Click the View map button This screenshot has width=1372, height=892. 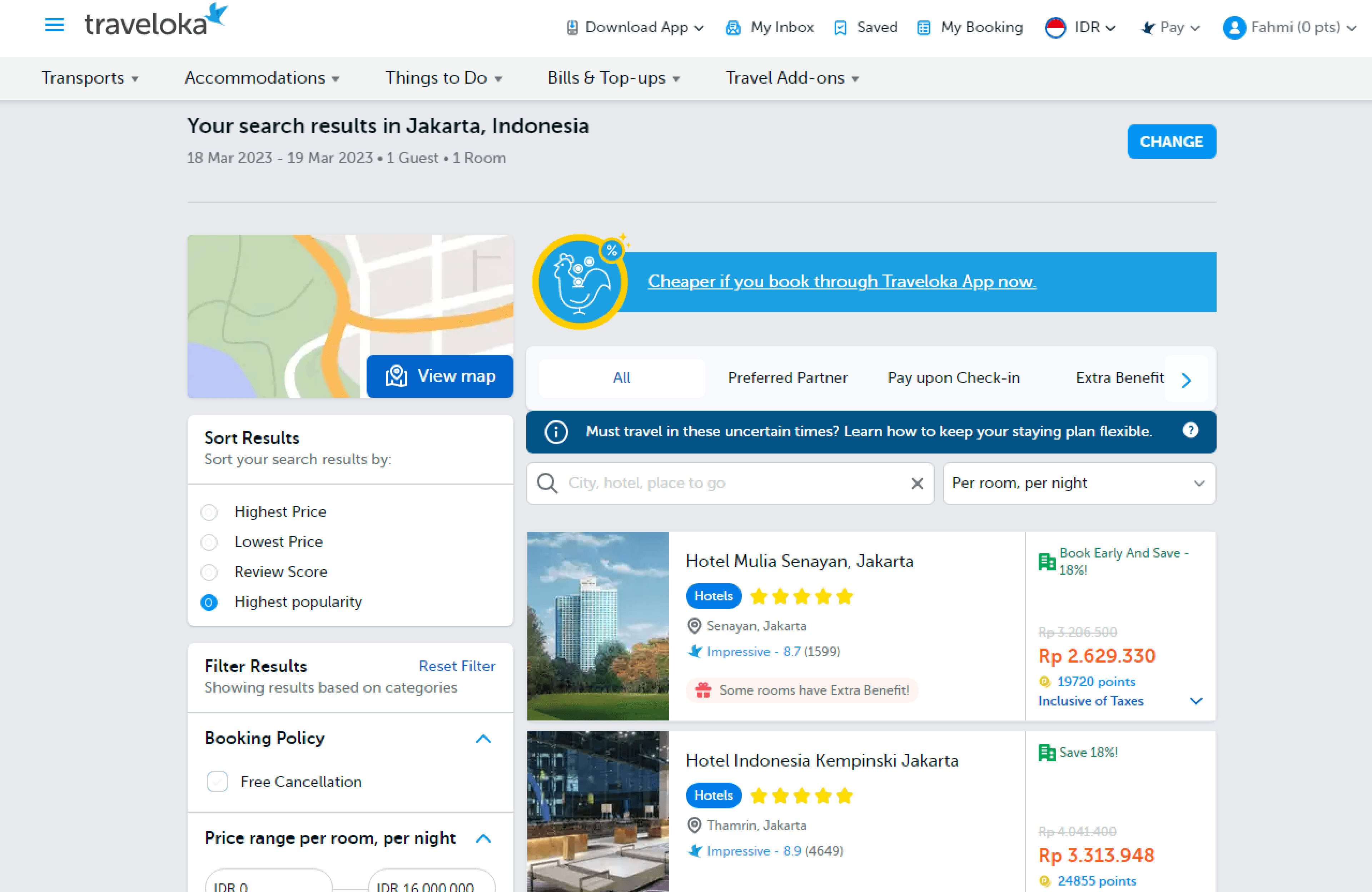pos(440,376)
